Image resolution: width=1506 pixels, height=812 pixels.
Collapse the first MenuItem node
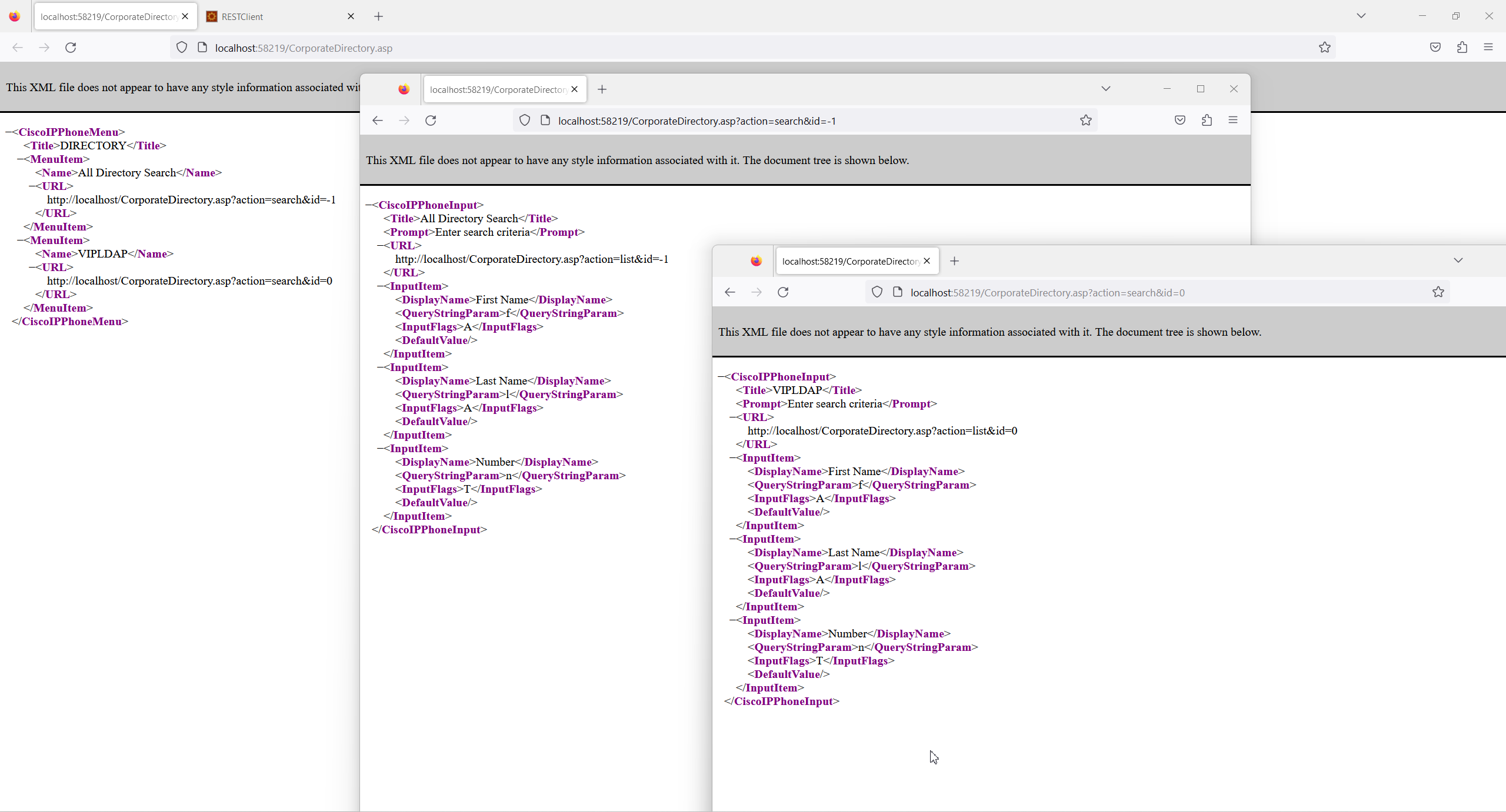point(21,159)
